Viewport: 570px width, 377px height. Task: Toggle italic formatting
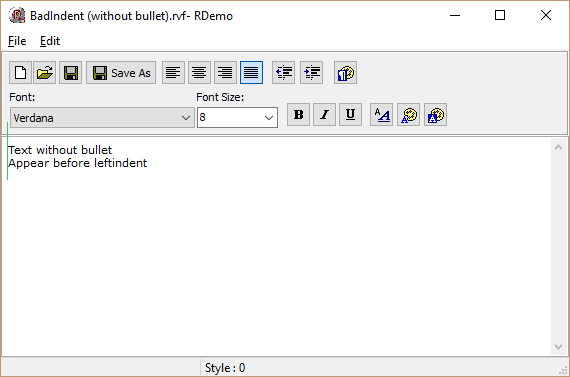point(324,115)
